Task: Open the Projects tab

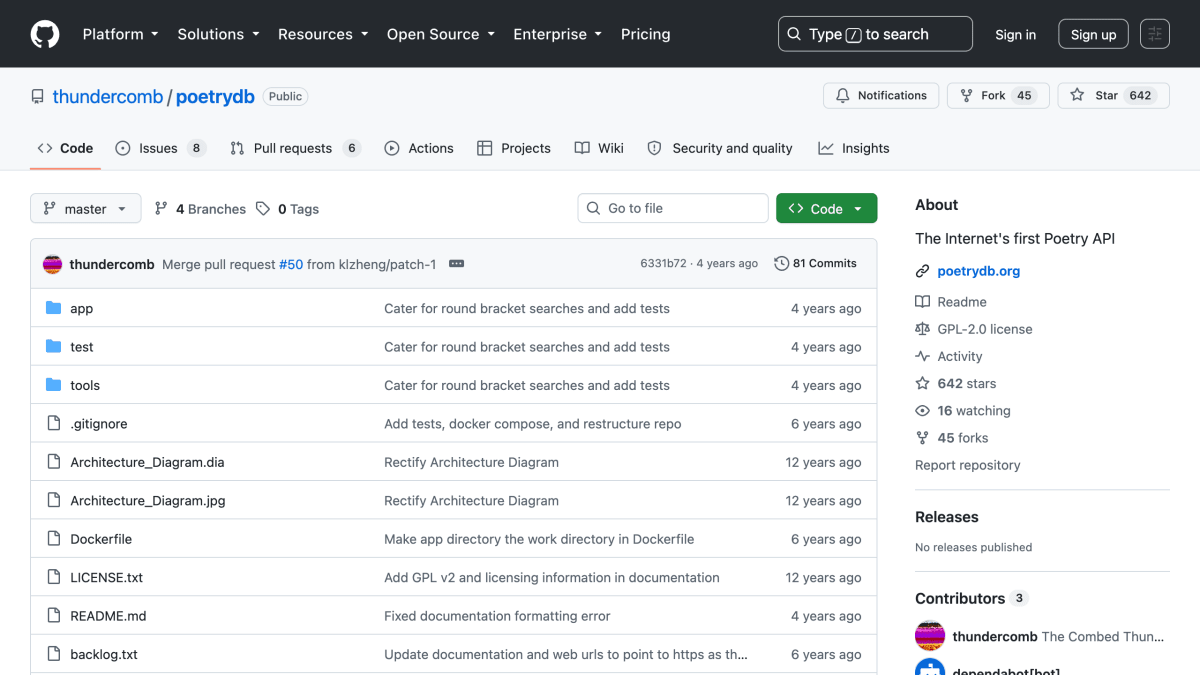Action: (x=514, y=148)
